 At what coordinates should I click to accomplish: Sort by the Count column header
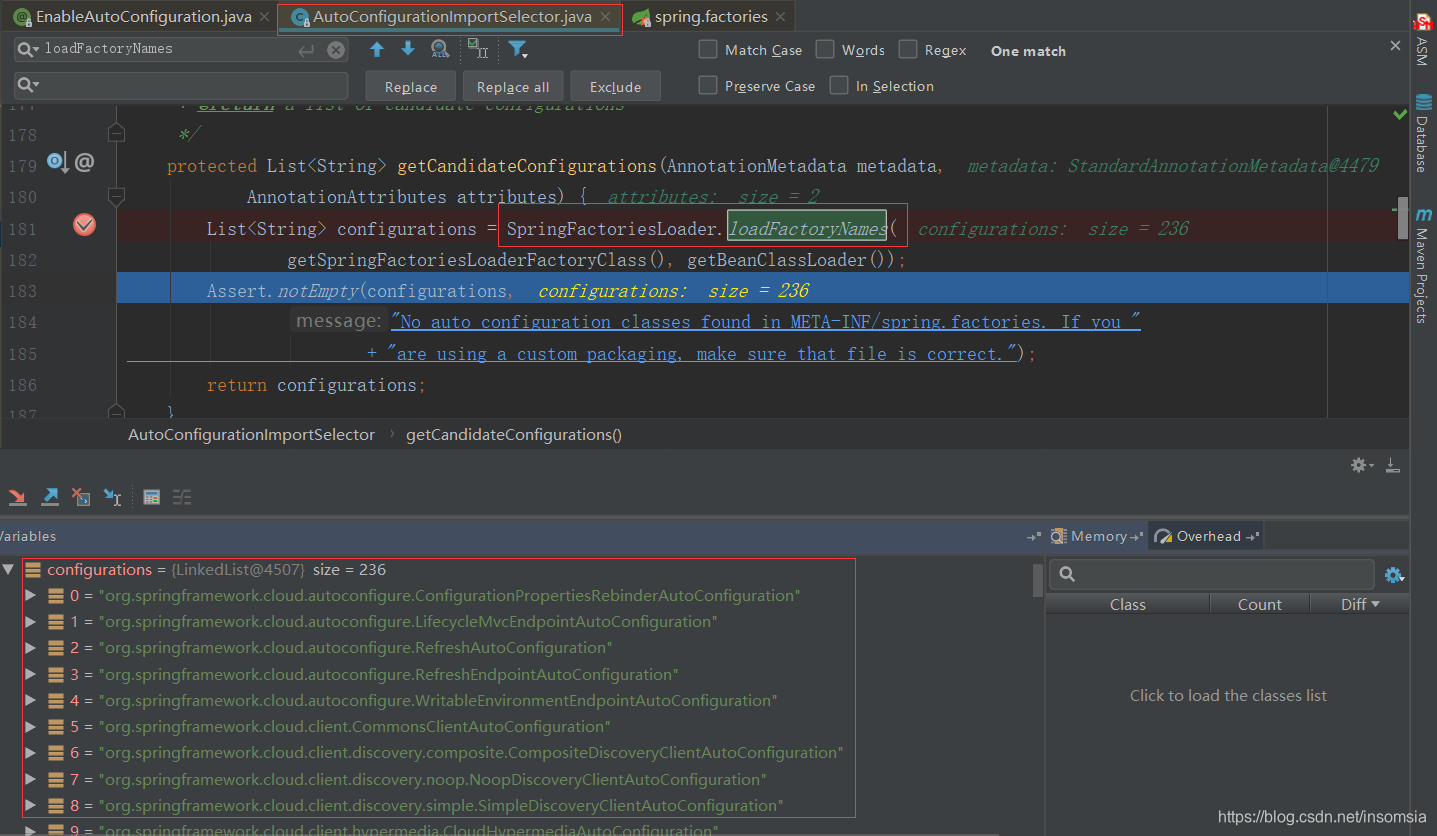point(1259,604)
